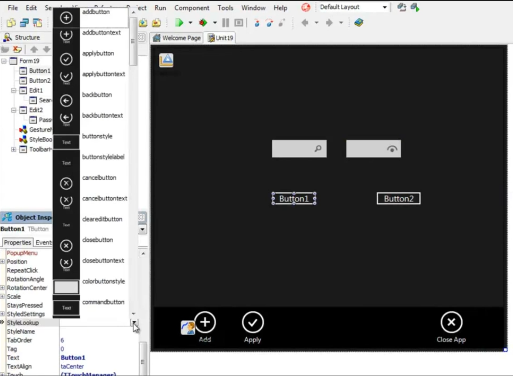This screenshot has width=513, height=376.
Task: Open the Window menu
Action: [253, 8]
